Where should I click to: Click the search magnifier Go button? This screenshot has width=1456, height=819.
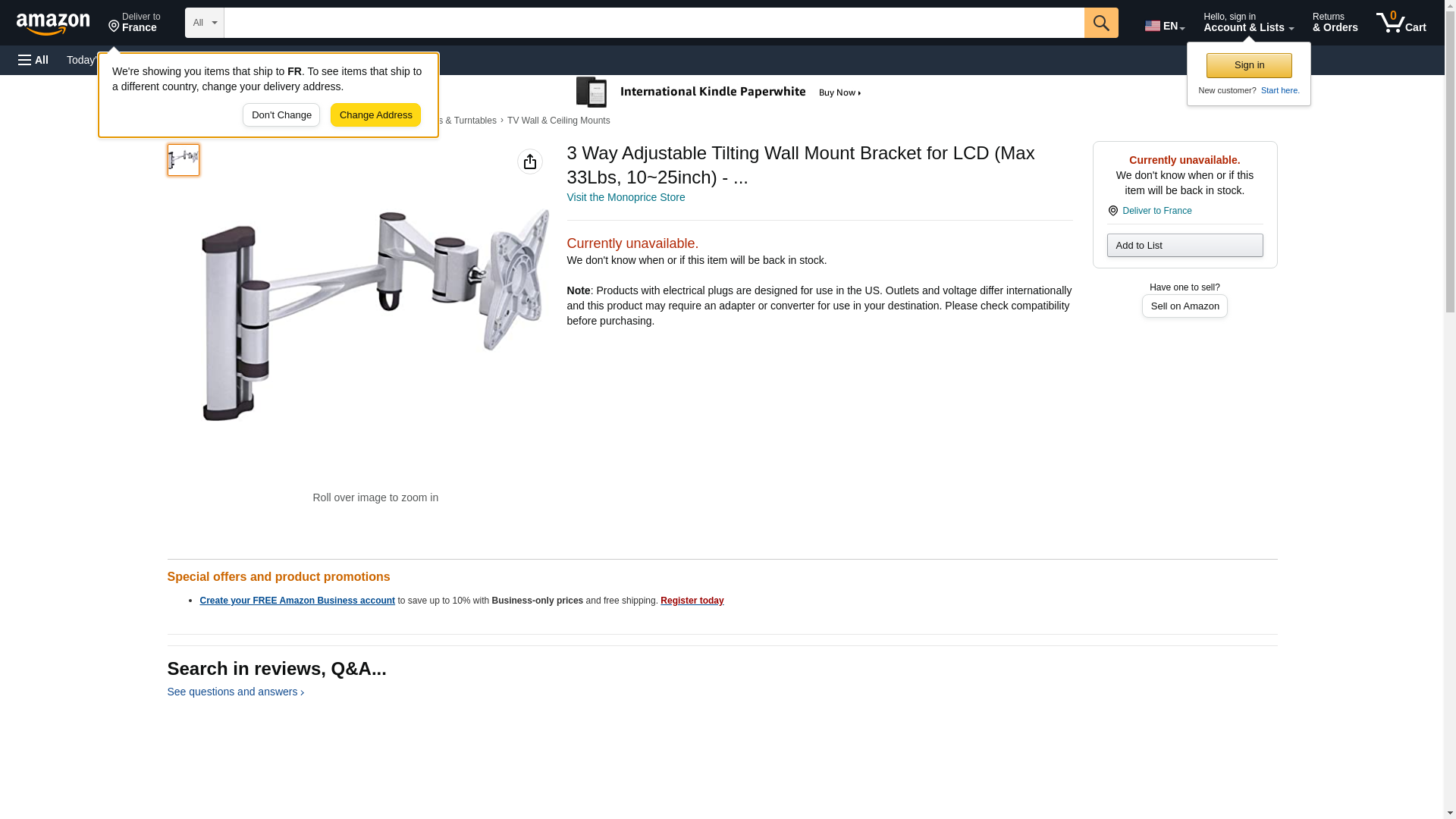1101,23
